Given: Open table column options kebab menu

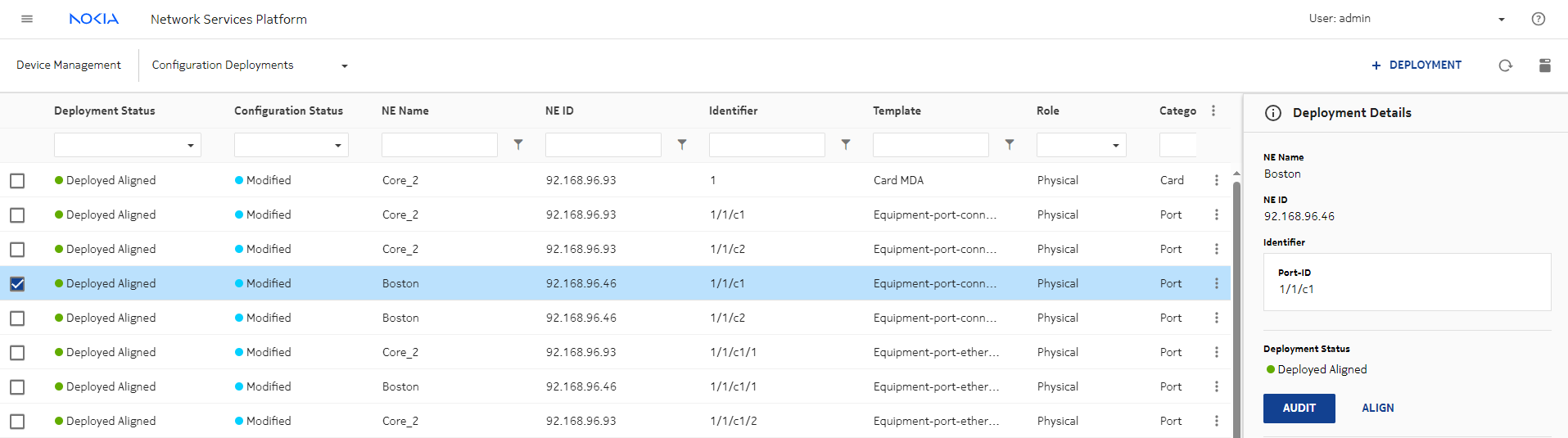Looking at the screenshot, I should coord(1213,111).
